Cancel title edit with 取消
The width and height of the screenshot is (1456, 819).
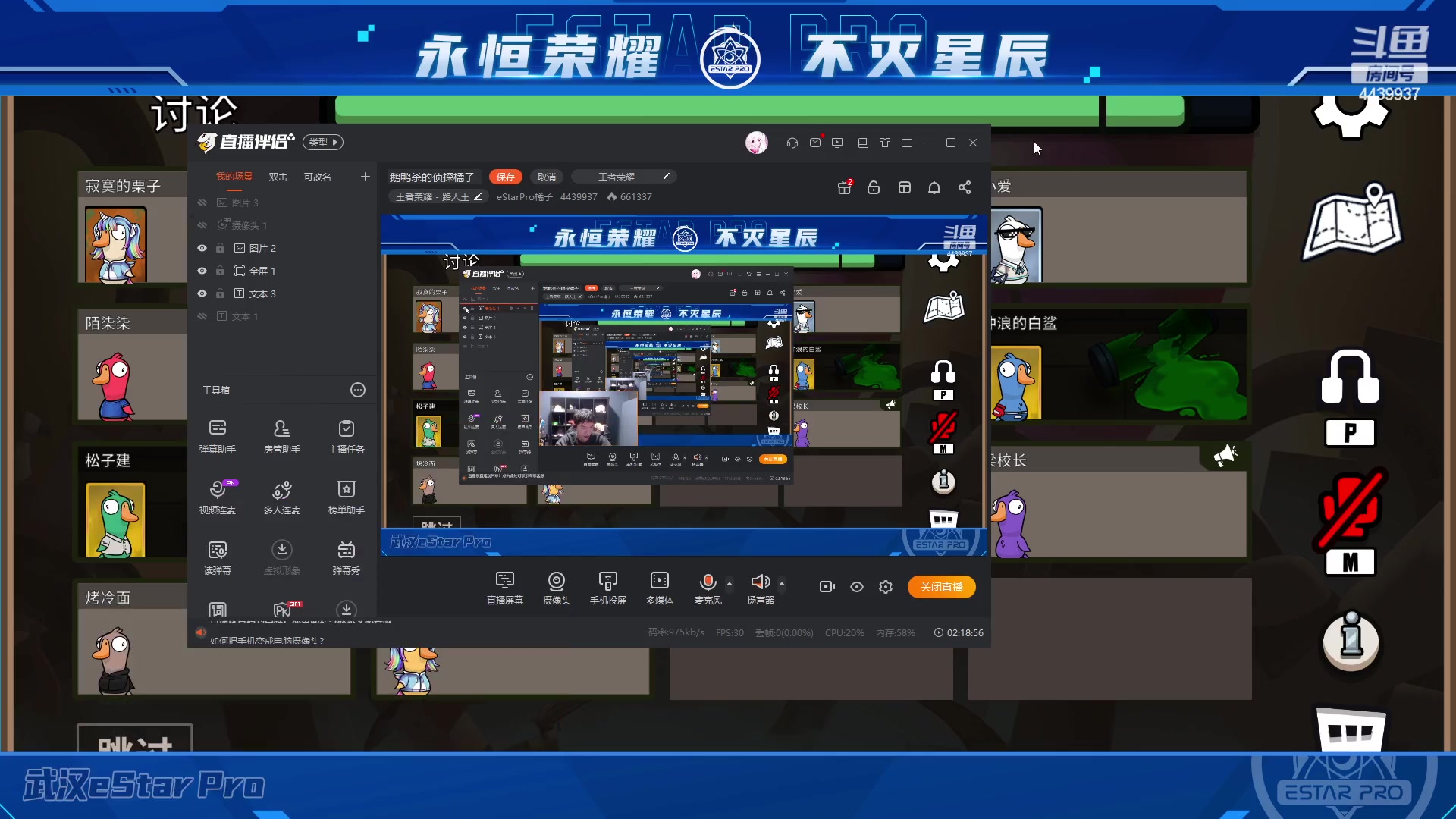pyautogui.click(x=547, y=177)
